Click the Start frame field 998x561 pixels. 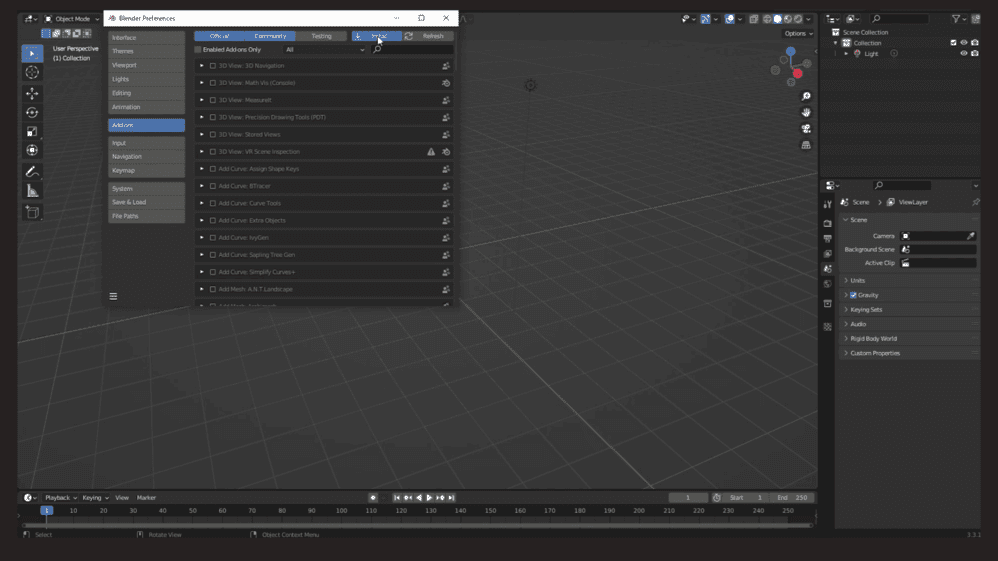click(746, 498)
